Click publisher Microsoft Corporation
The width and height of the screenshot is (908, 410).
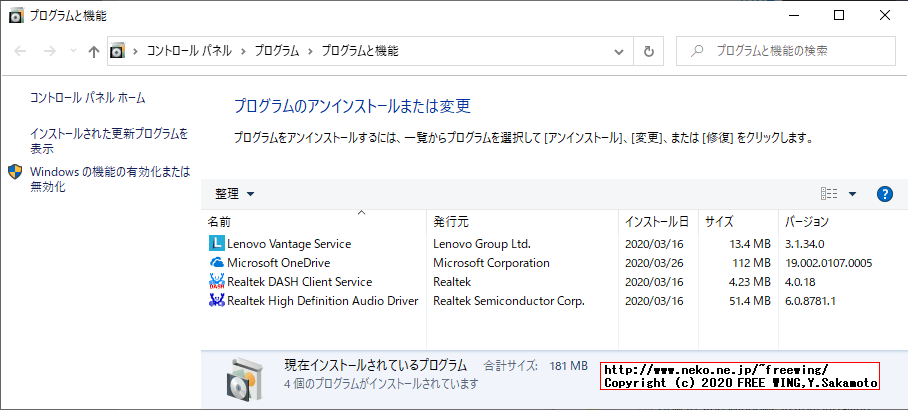point(491,263)
